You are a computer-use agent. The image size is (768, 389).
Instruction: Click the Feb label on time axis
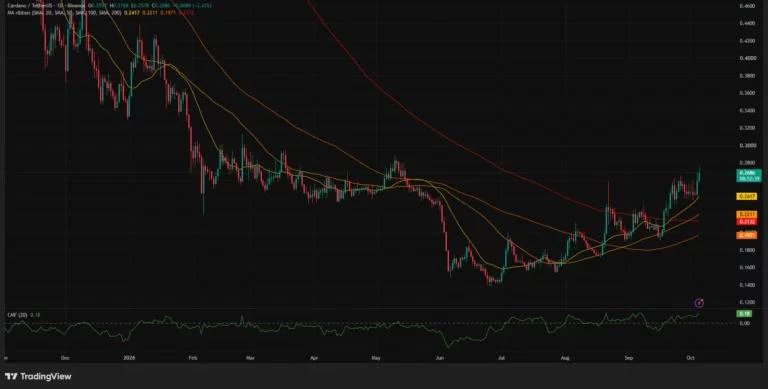pos(192,358)
